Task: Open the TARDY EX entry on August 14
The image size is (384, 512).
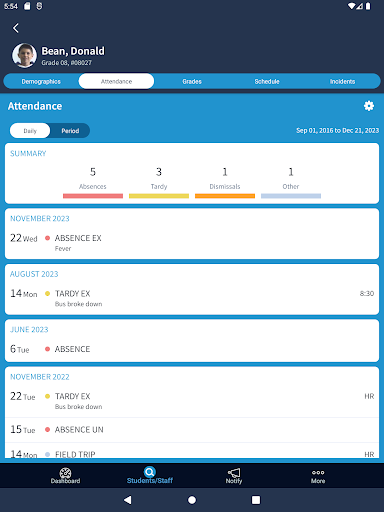Action: click(x=192, y=298)
